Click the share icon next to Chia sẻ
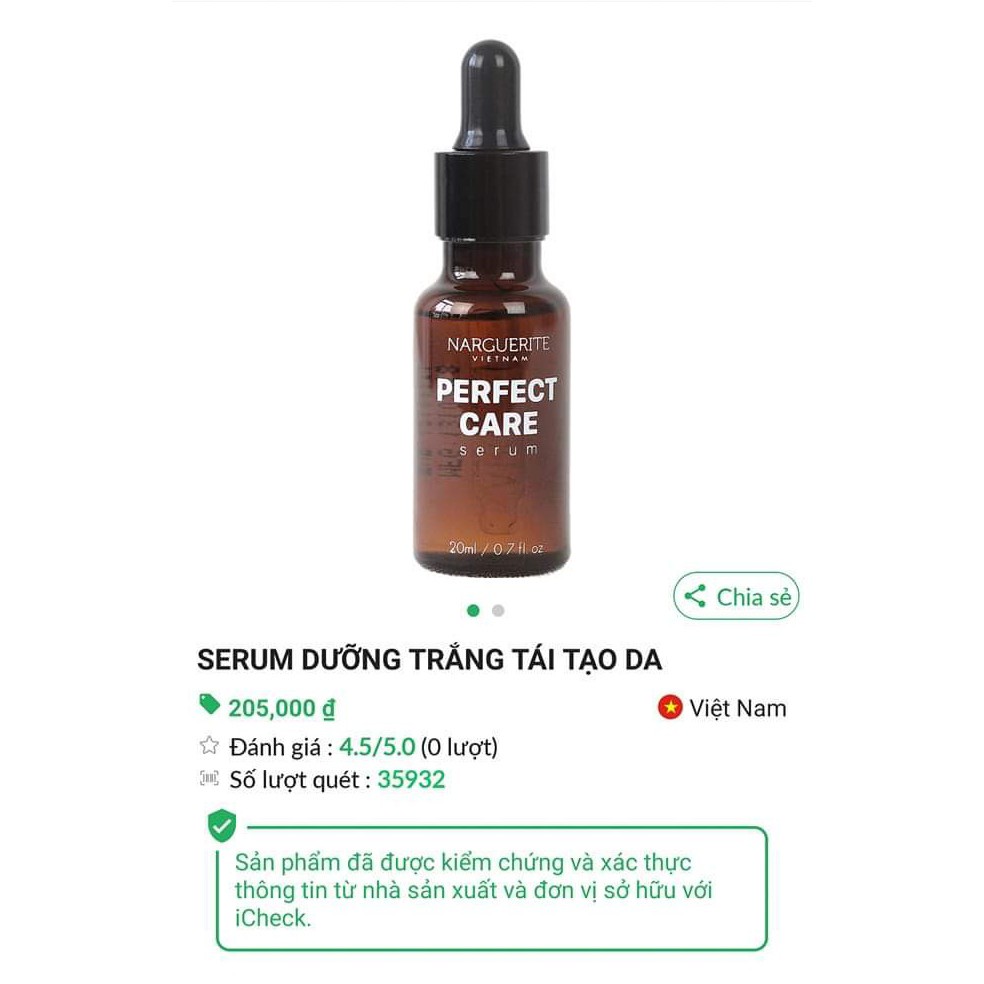The width and height of the screenshot is (984, 984). (695, 596)
